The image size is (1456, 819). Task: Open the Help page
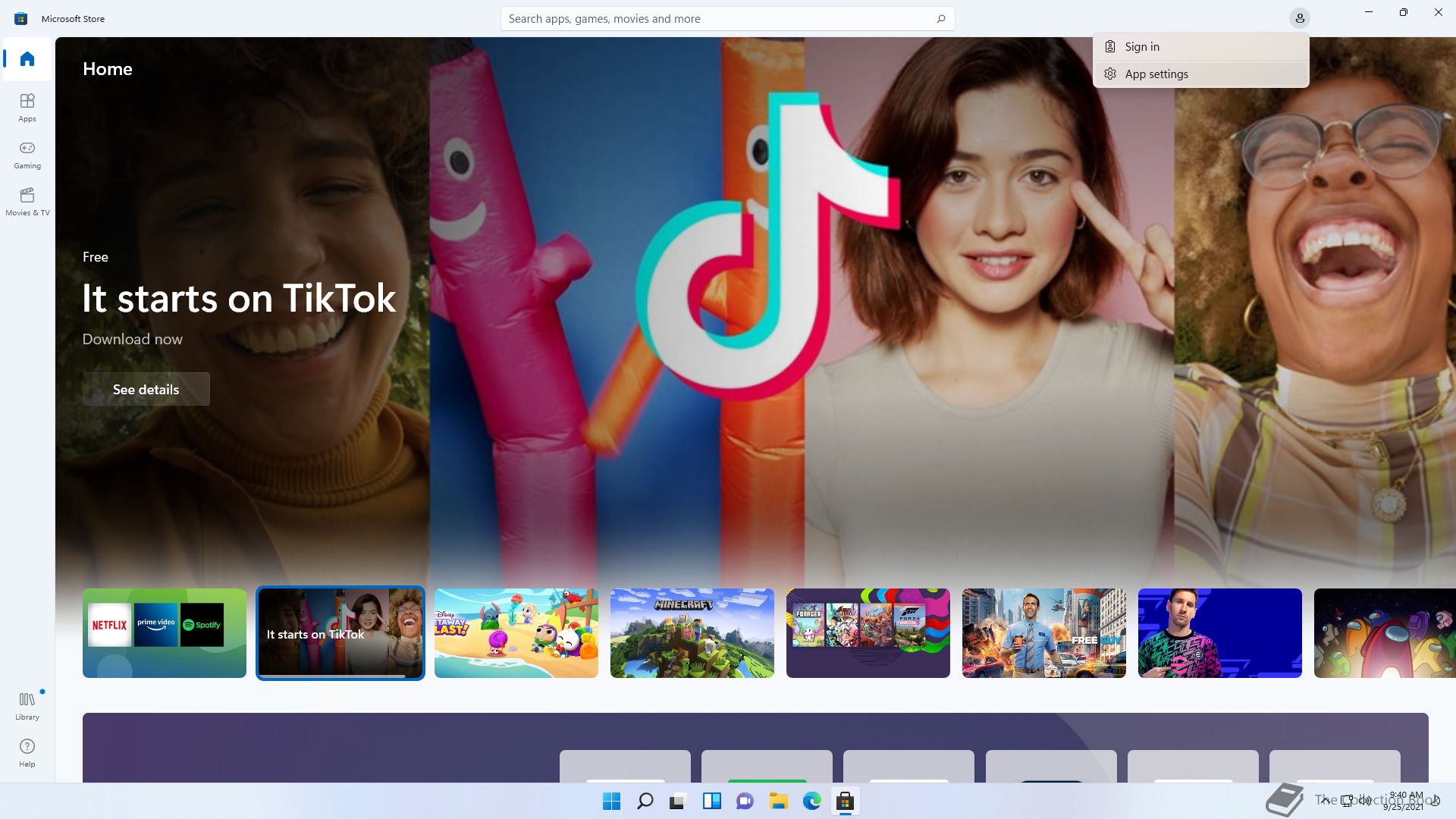tap(27, 752)
